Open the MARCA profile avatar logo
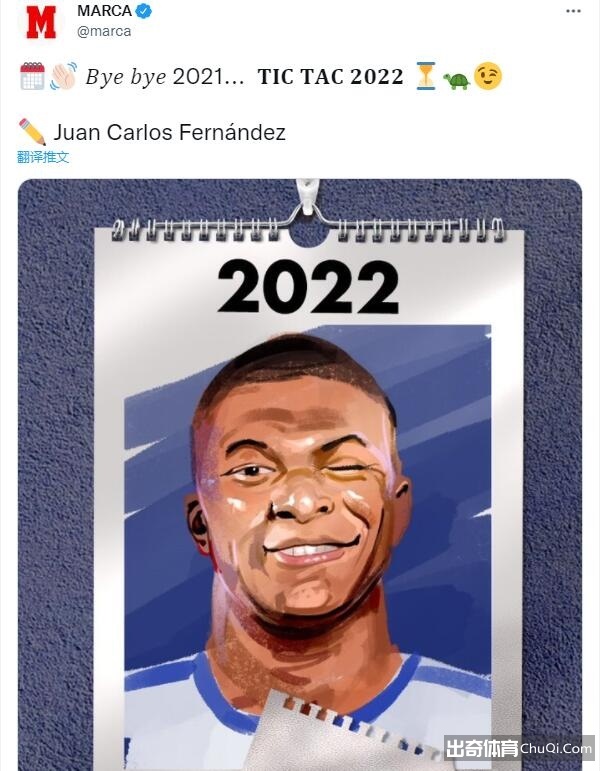 tap(41, 22)
